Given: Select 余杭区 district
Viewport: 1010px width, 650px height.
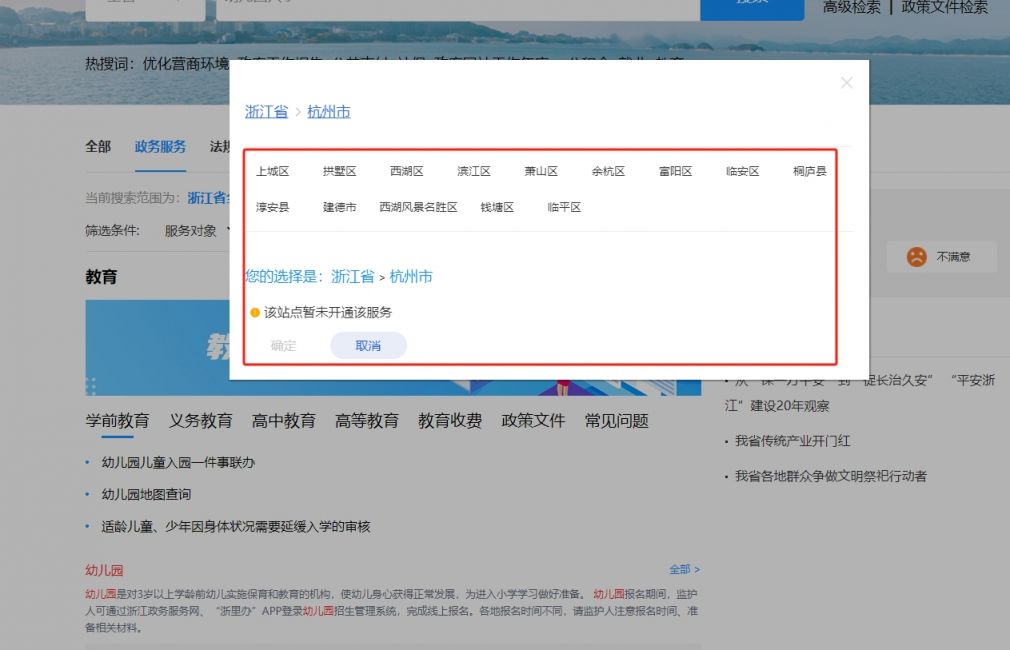Looking at the screenshot, I should pyautogui.click(x=608, y=171).
